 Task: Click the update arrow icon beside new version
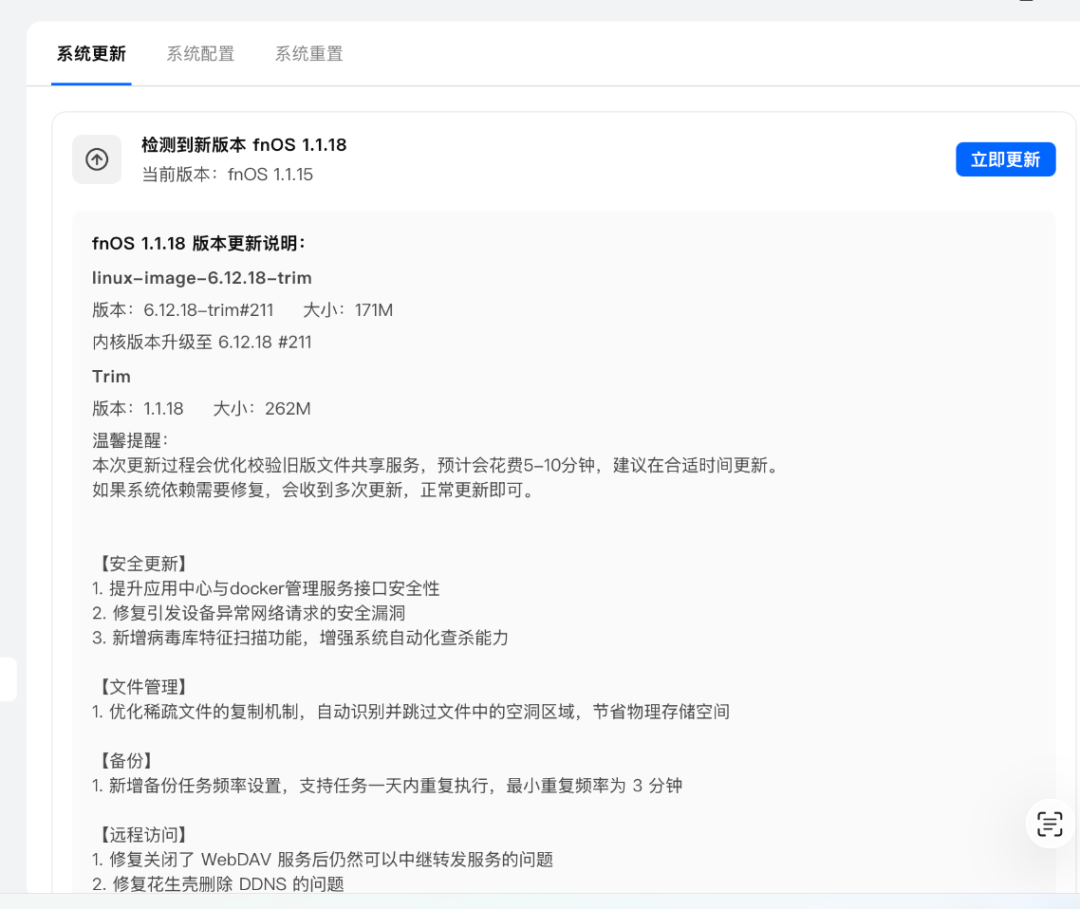(x=97, y=160)
